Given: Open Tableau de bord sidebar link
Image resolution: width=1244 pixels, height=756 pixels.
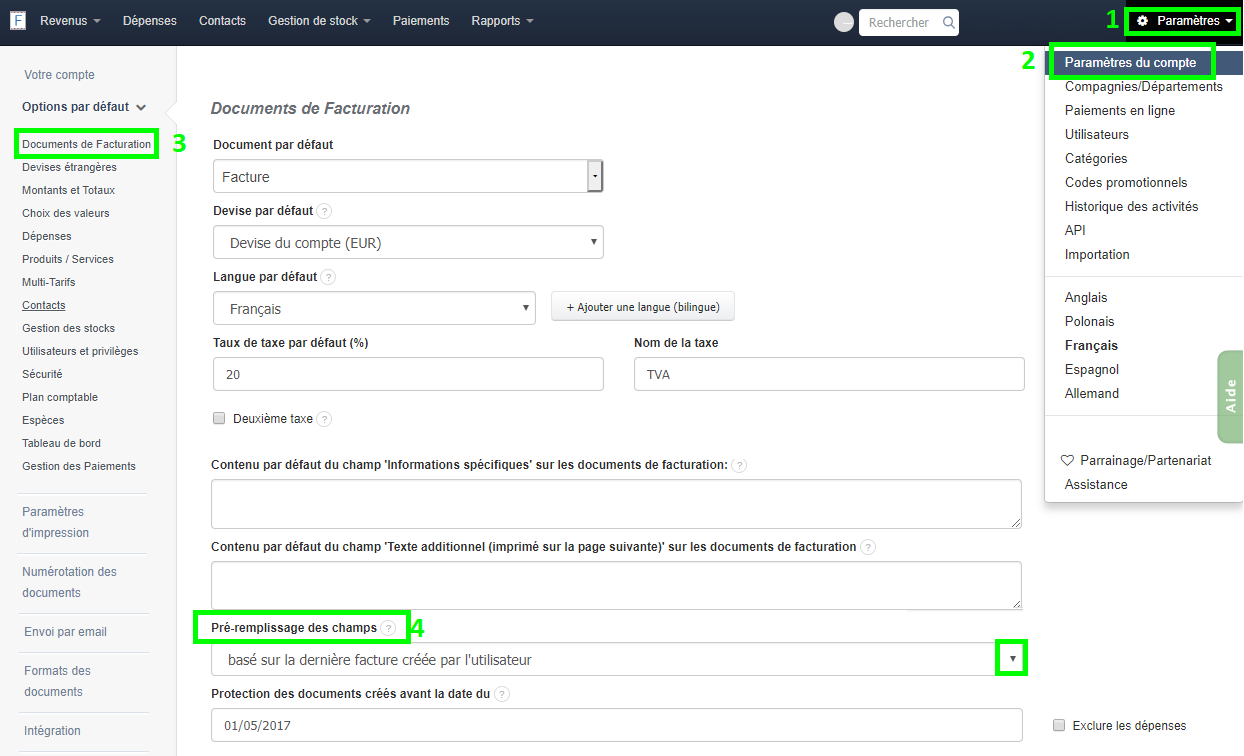Looking at the screenshot, I should click(61, 443).
